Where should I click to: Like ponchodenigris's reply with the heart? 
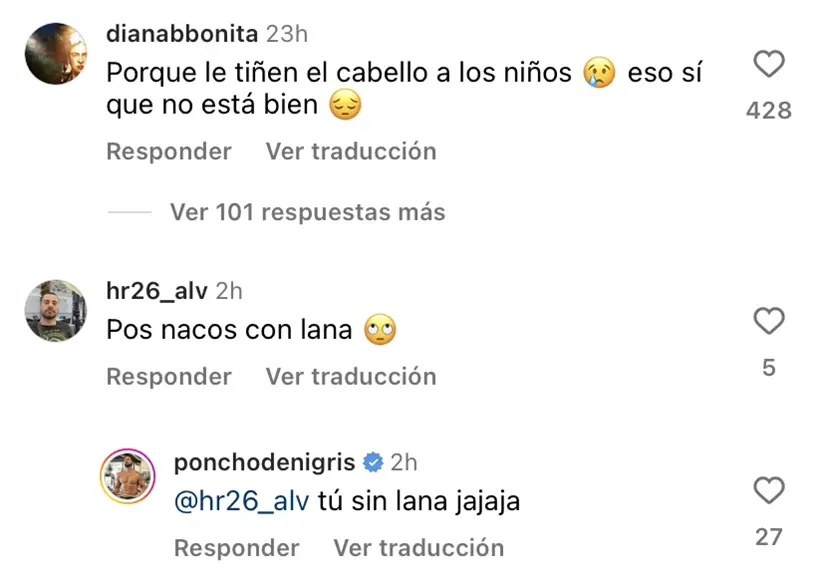(x=768, y=491)
